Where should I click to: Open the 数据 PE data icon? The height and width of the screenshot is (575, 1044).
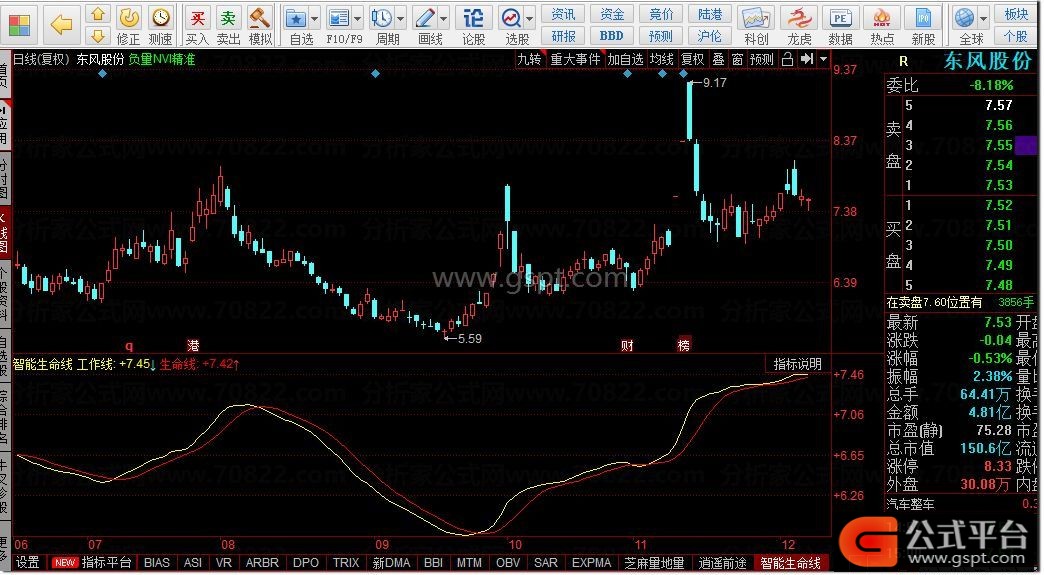841,18
